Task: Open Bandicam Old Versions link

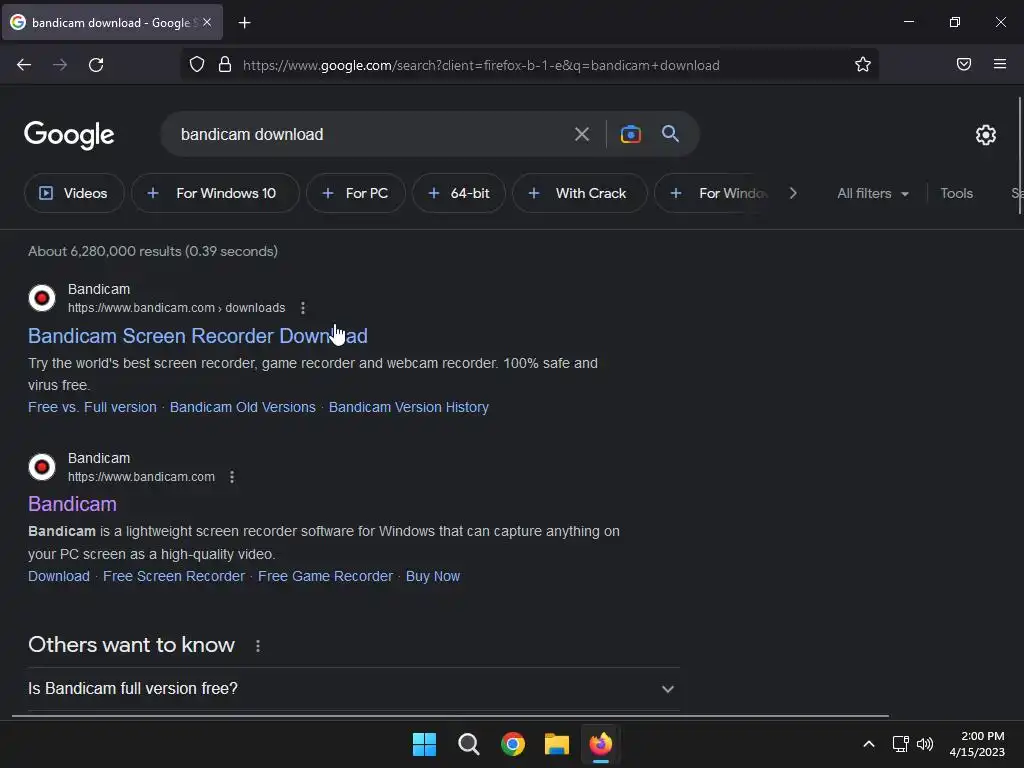Action: (242, 407)
